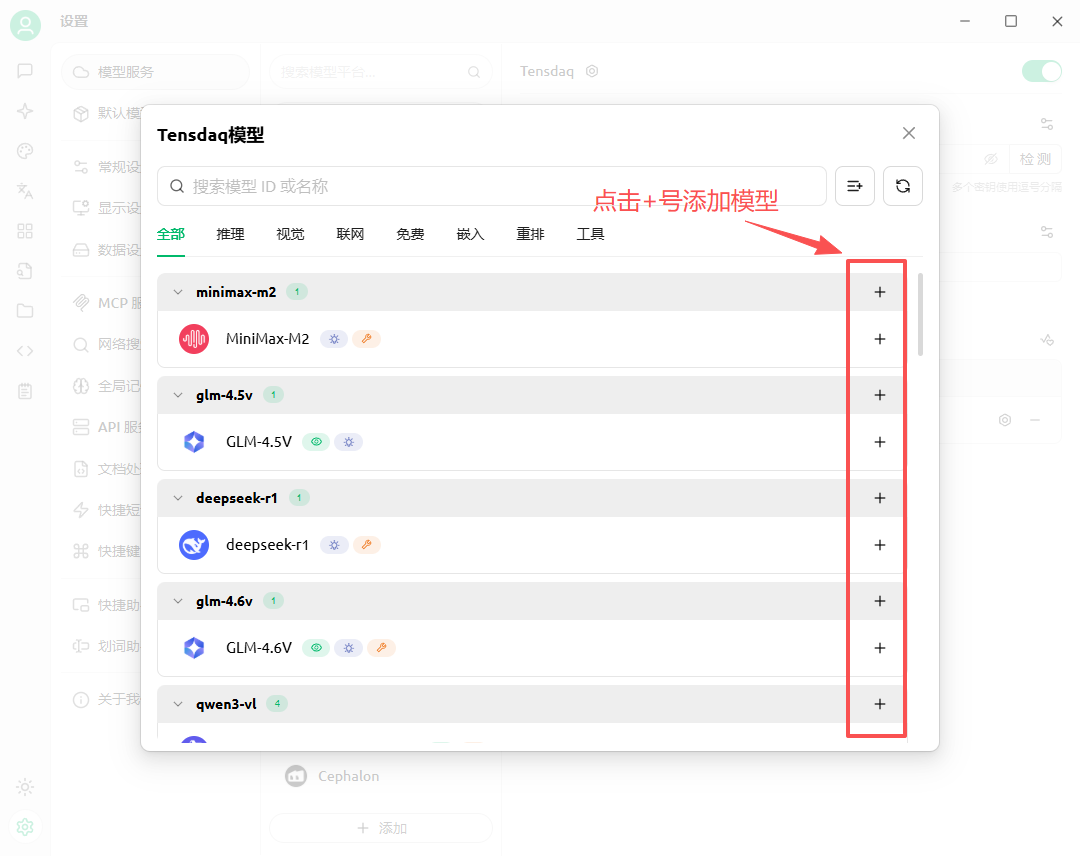Select the Cephalon provider in the list
This screenshot has width=1080, height=856.
(381, 776)
